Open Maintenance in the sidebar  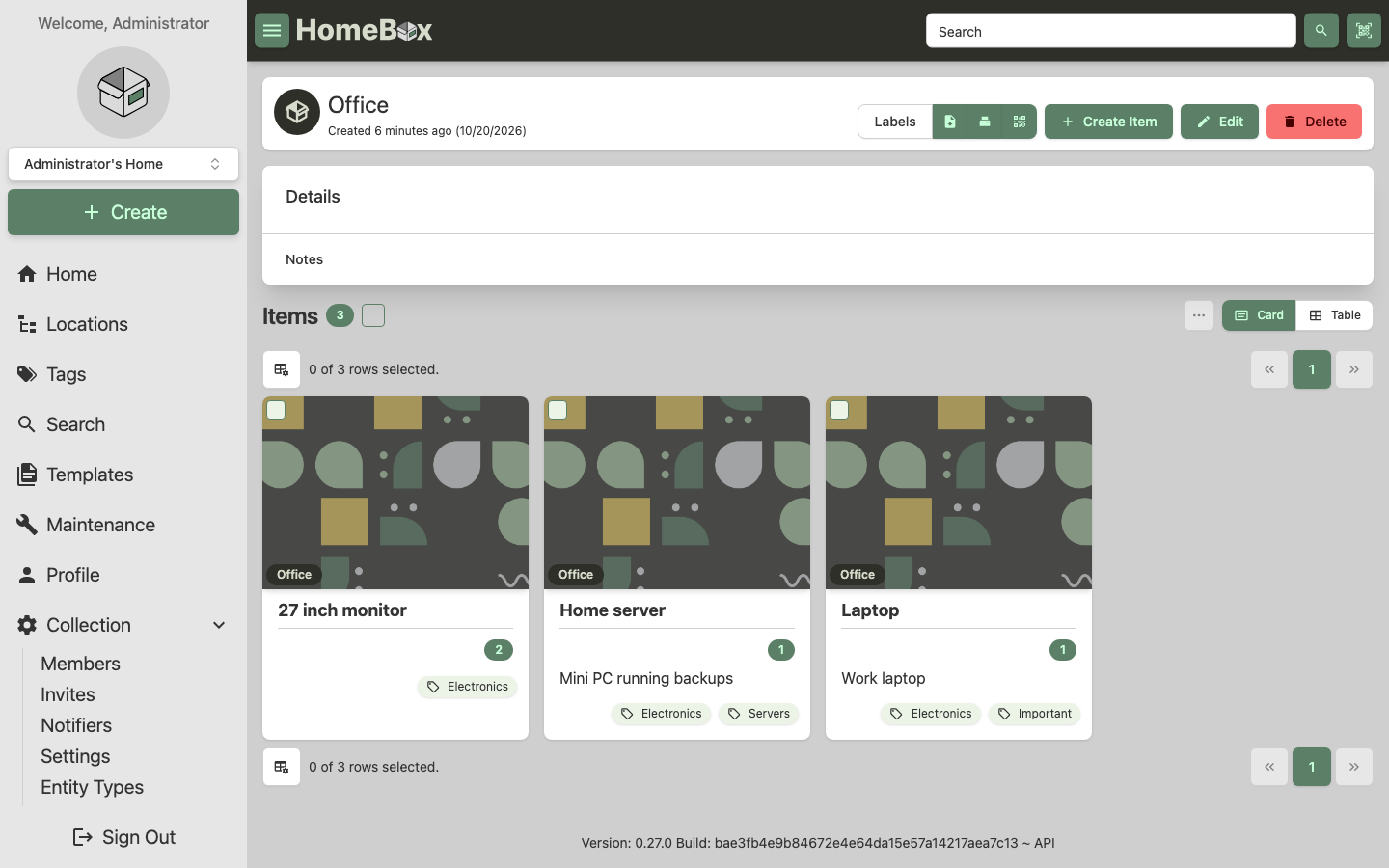tap(123, 525)
